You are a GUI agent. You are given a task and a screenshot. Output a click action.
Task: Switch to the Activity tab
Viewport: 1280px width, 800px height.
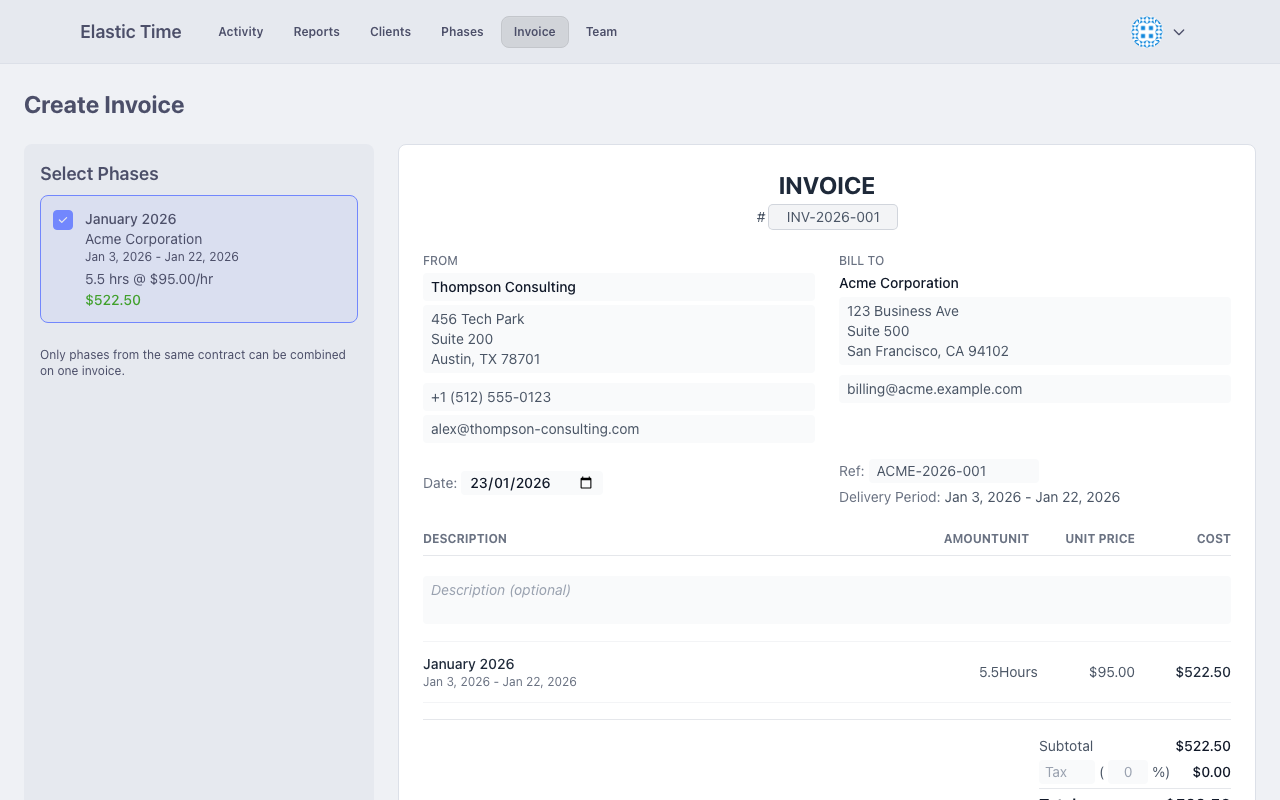point(240,31)
